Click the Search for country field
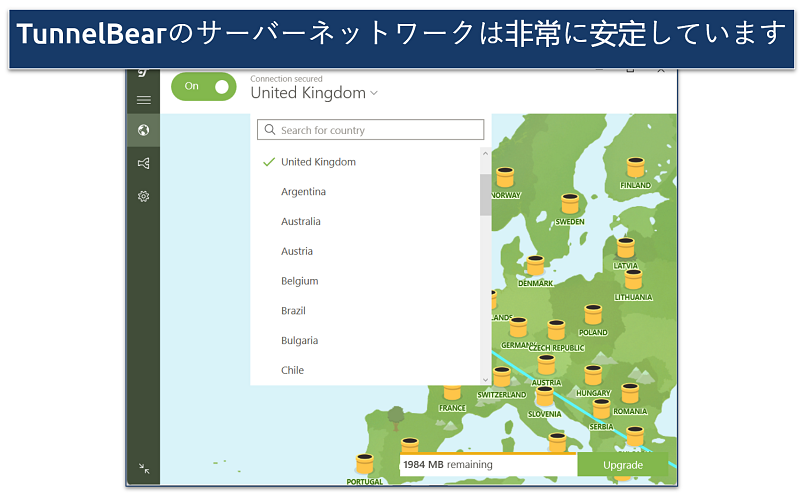 [x=371, y=130]
